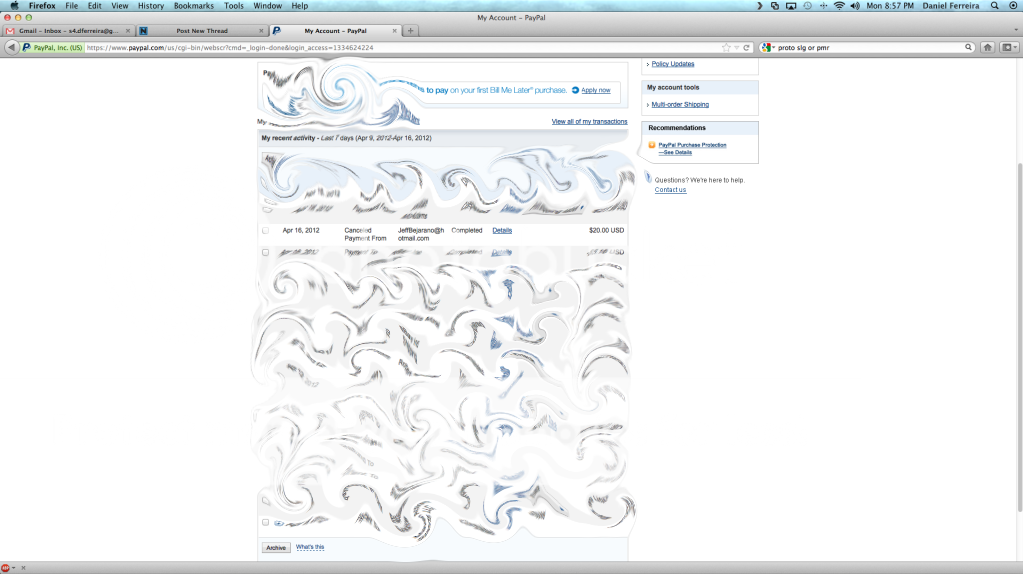Image resolution: width=1023 pixels, height=574 pixels.
Task: Click the Contact us link
Action: (x=670, y=190)
